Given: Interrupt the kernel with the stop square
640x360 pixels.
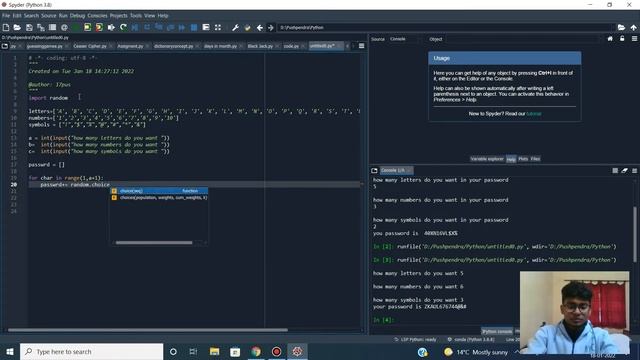Looking at the screenshot, I should 615,171.
